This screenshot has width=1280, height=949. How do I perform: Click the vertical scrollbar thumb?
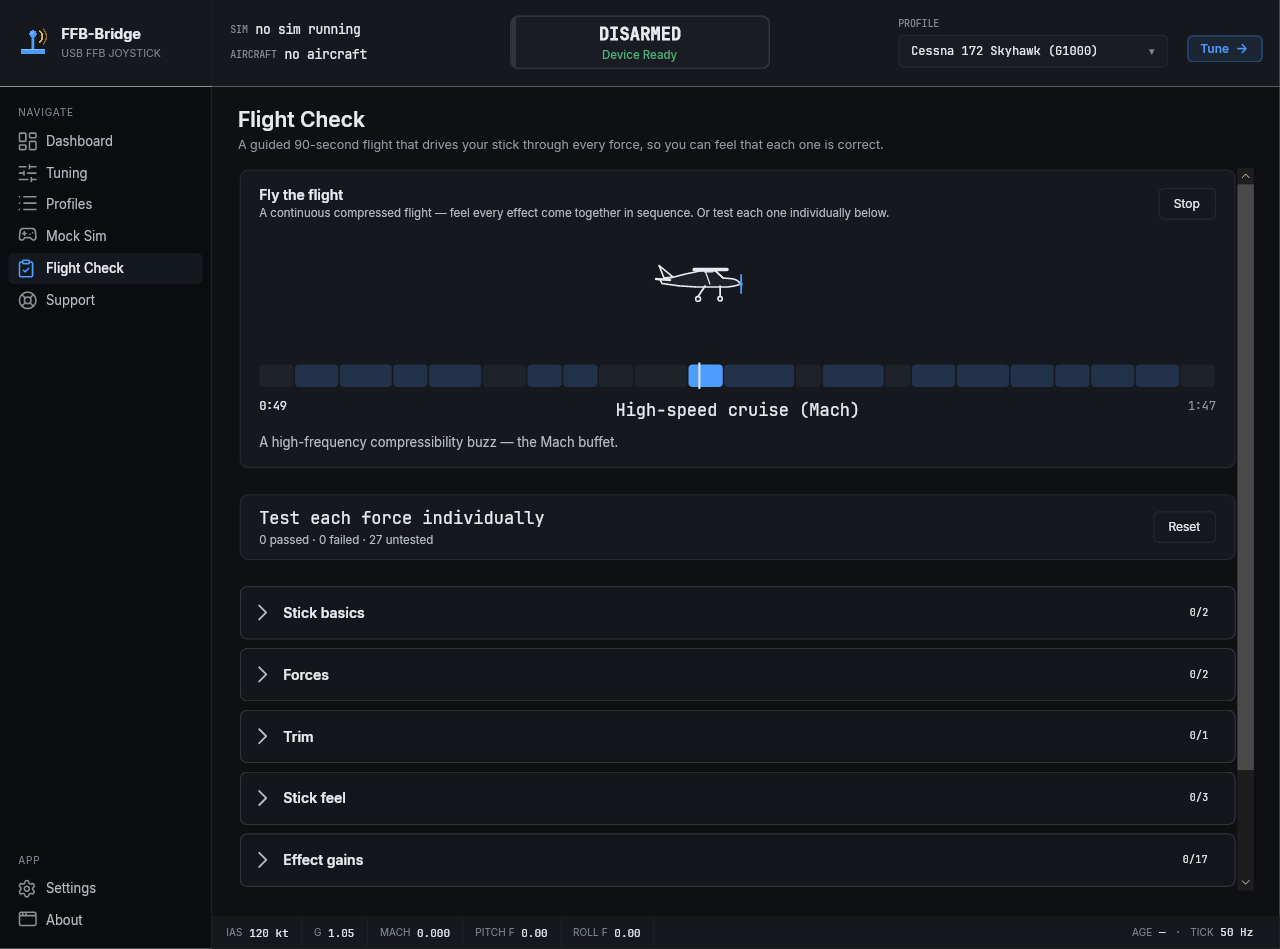1246,477
